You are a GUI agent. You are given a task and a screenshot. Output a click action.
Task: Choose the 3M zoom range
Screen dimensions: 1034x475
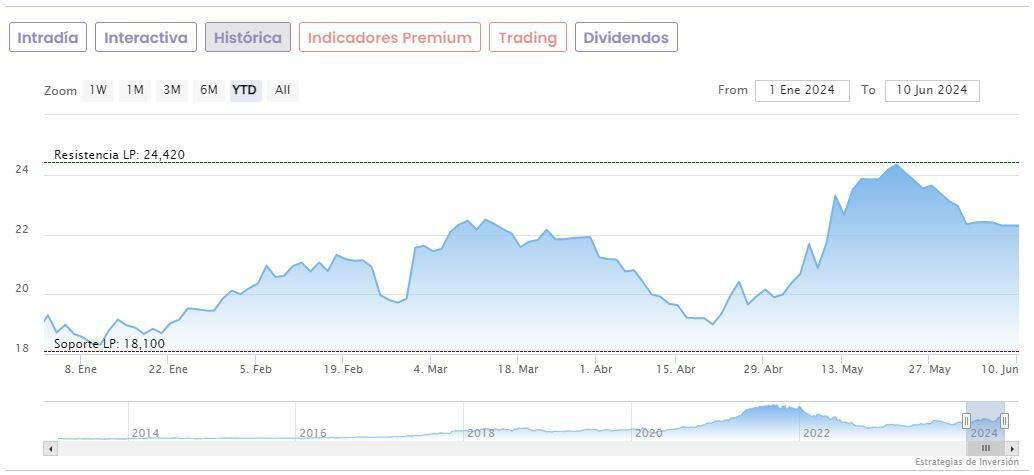pyautogui.click(x=172, y=90)
